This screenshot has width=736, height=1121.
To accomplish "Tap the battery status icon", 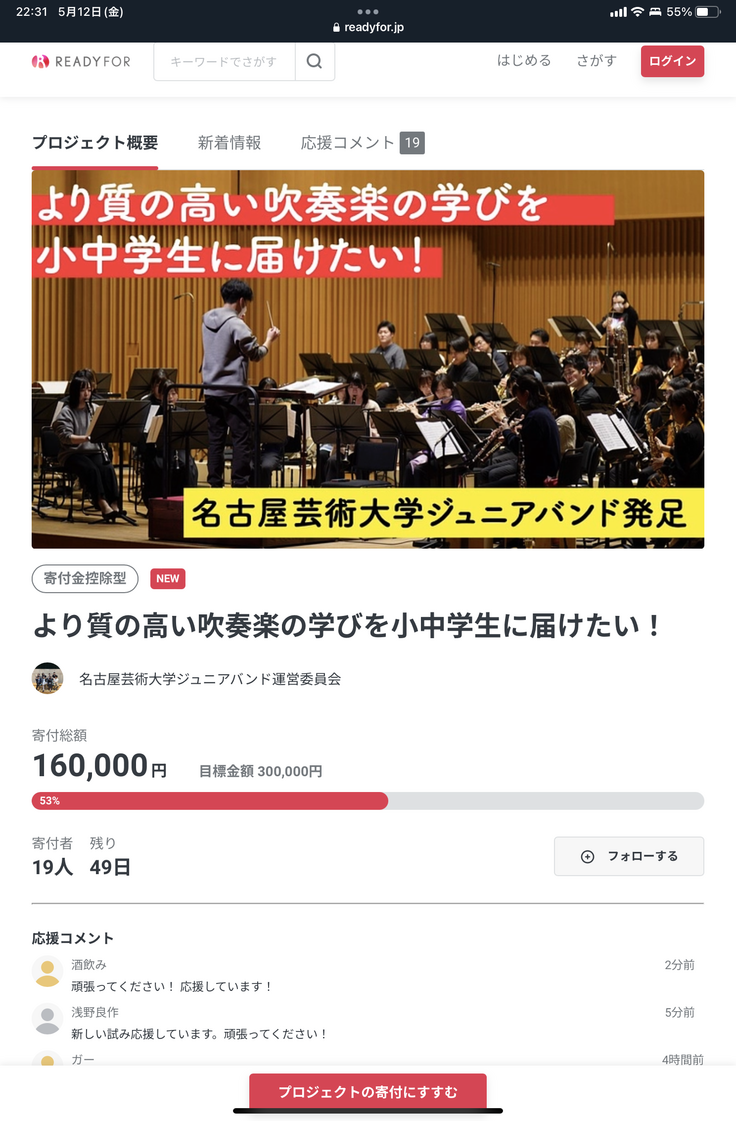I will (708, 12).
